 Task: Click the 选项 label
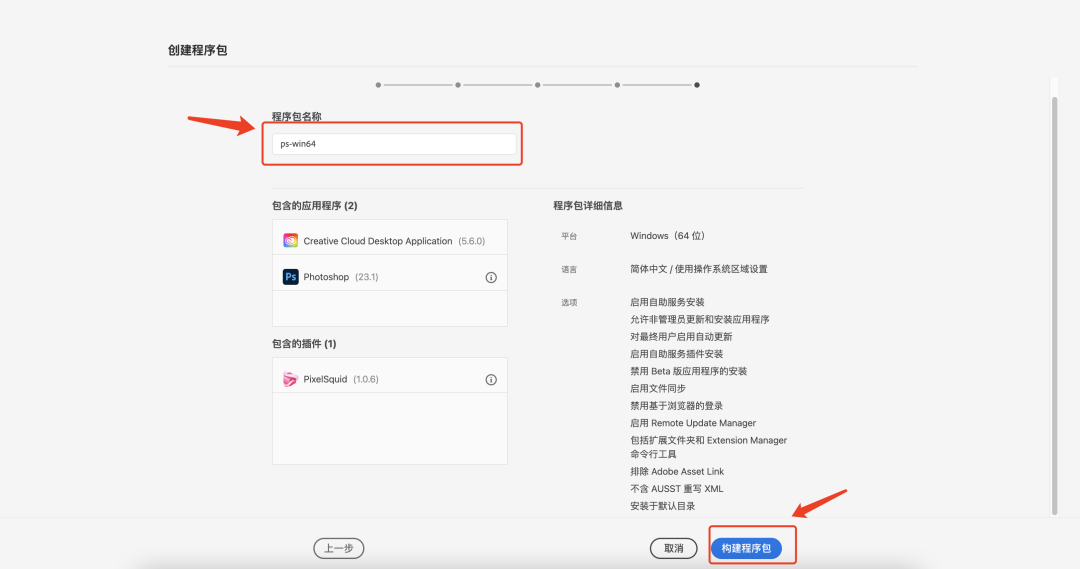569,302
